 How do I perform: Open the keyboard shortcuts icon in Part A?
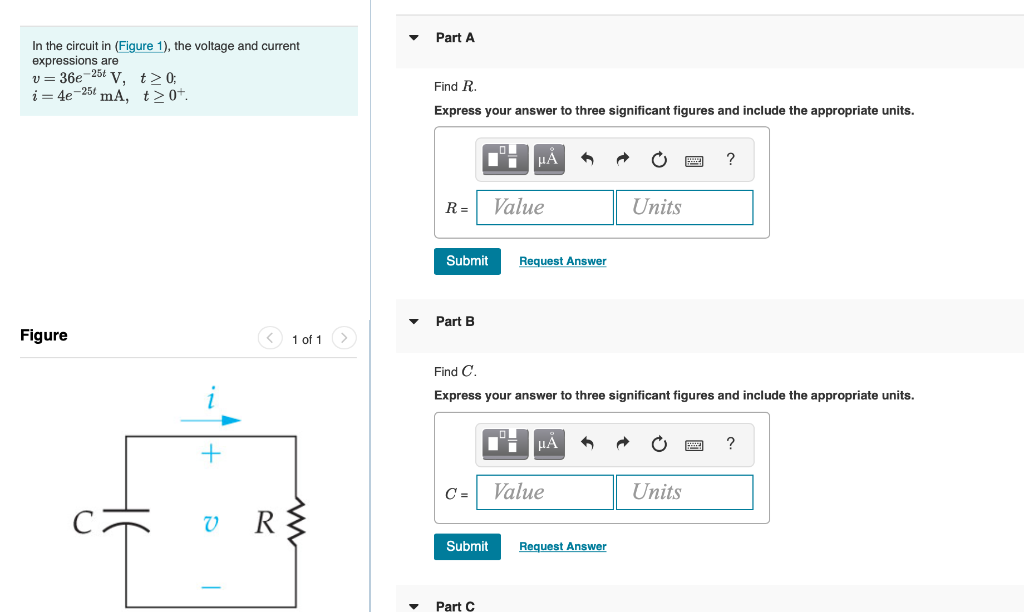click(x=694, y=160)
